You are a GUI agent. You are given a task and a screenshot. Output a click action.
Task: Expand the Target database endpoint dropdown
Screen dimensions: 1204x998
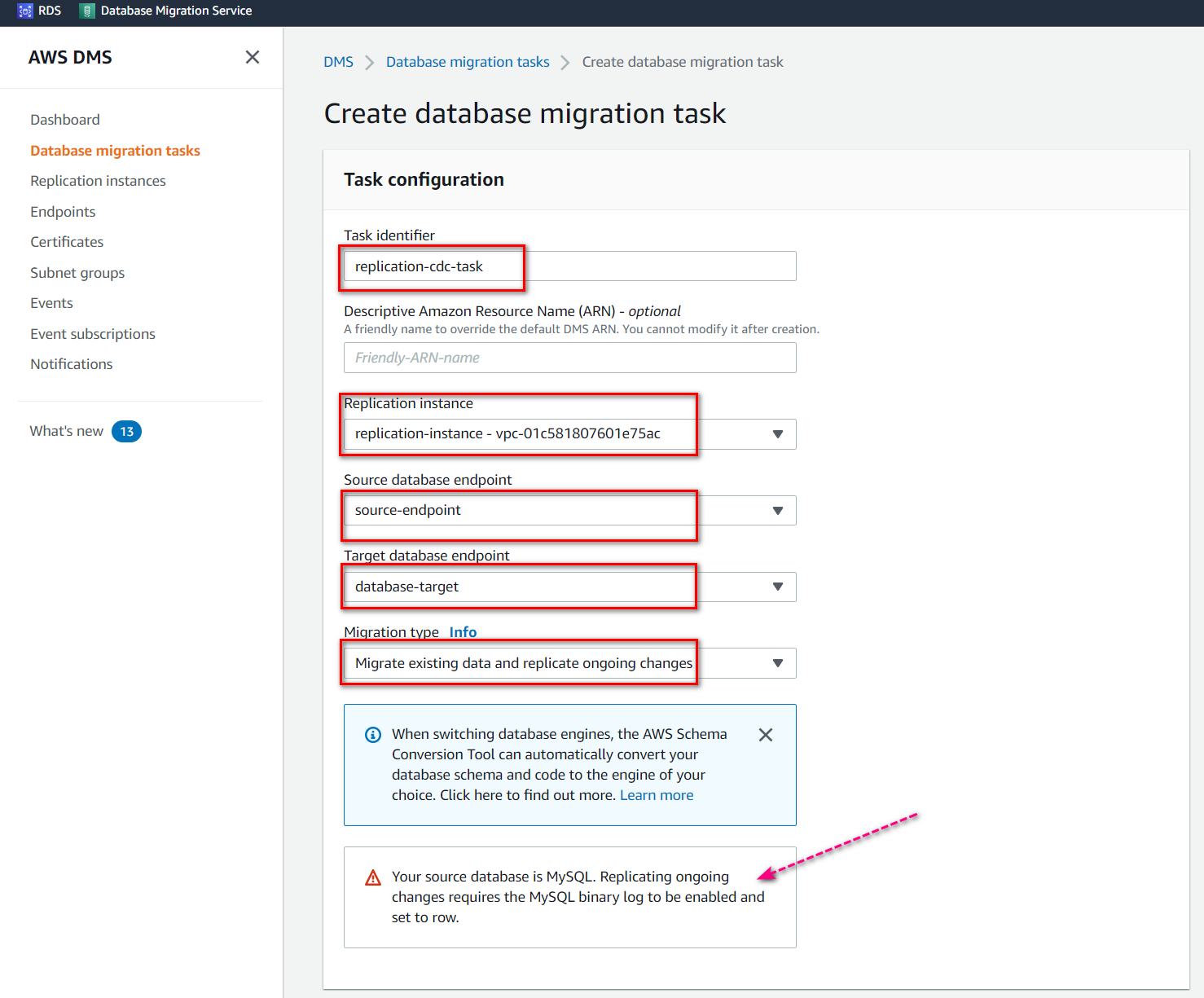coord(569,587)
